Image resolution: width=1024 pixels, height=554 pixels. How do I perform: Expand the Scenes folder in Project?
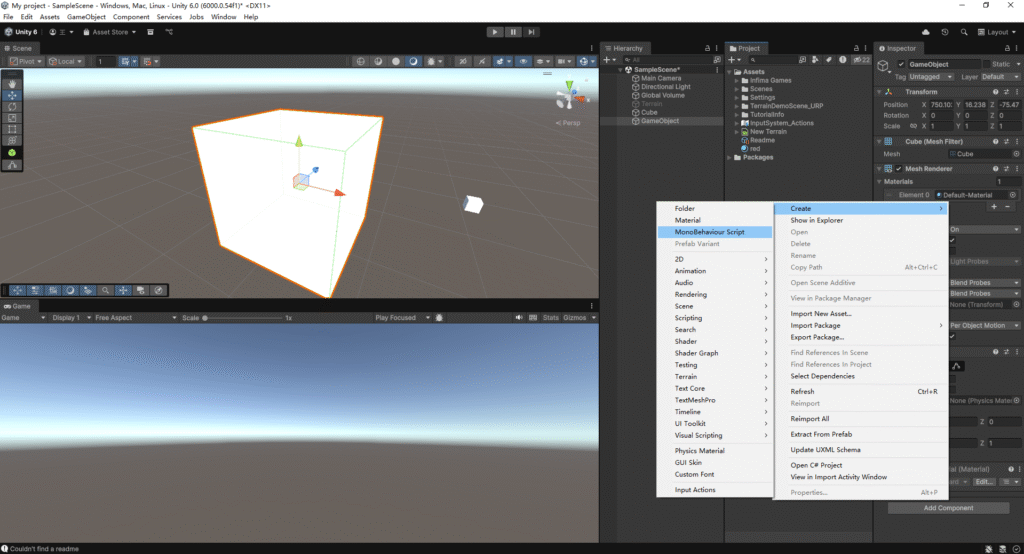click(x=737, y=89)
